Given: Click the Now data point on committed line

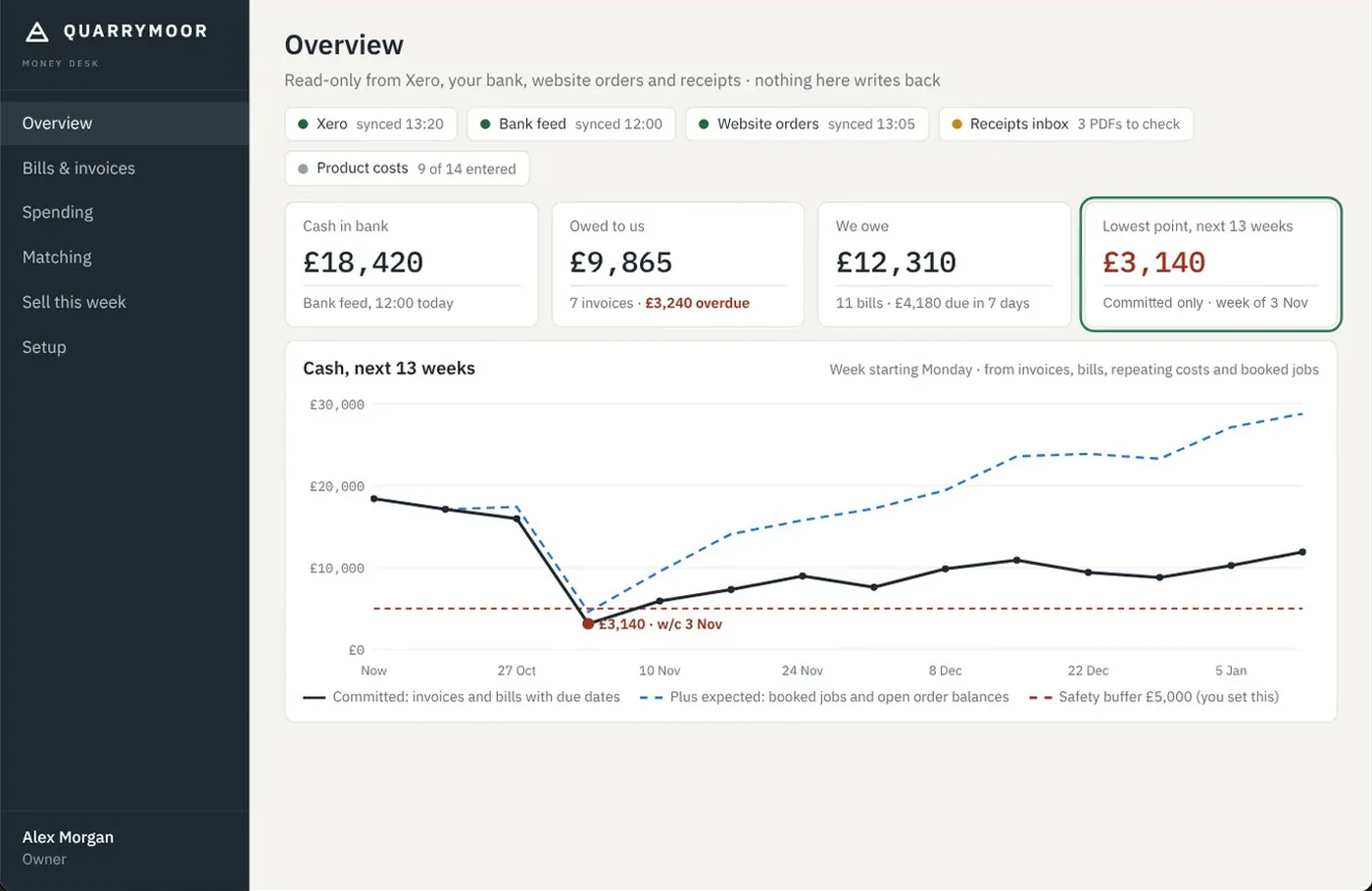Looking at the screenshot, I should pos(373,499).
